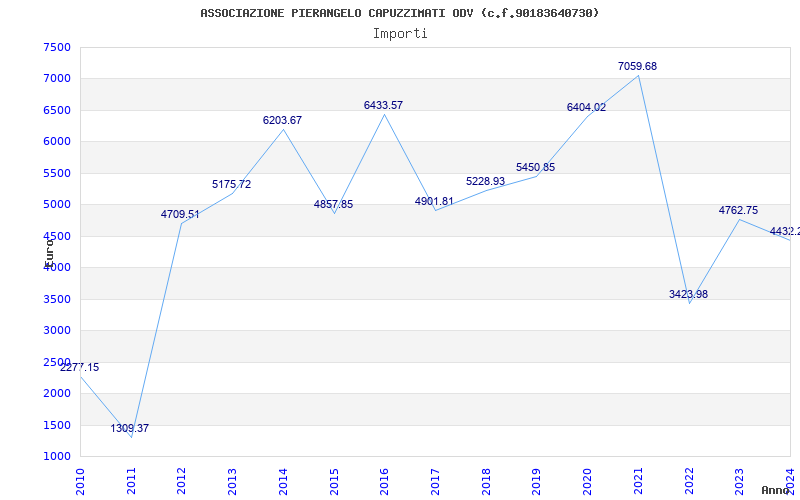Click the 2015 x-axis year label

(334, 482)
